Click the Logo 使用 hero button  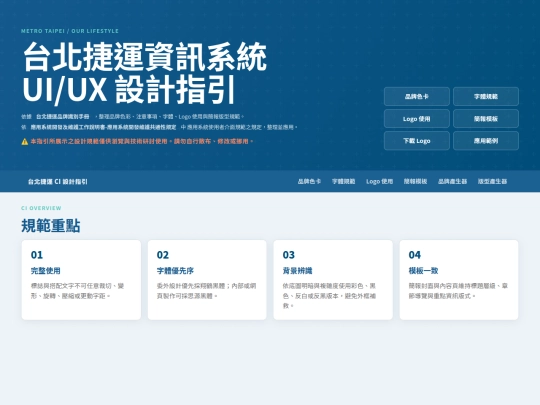(417, 119)
